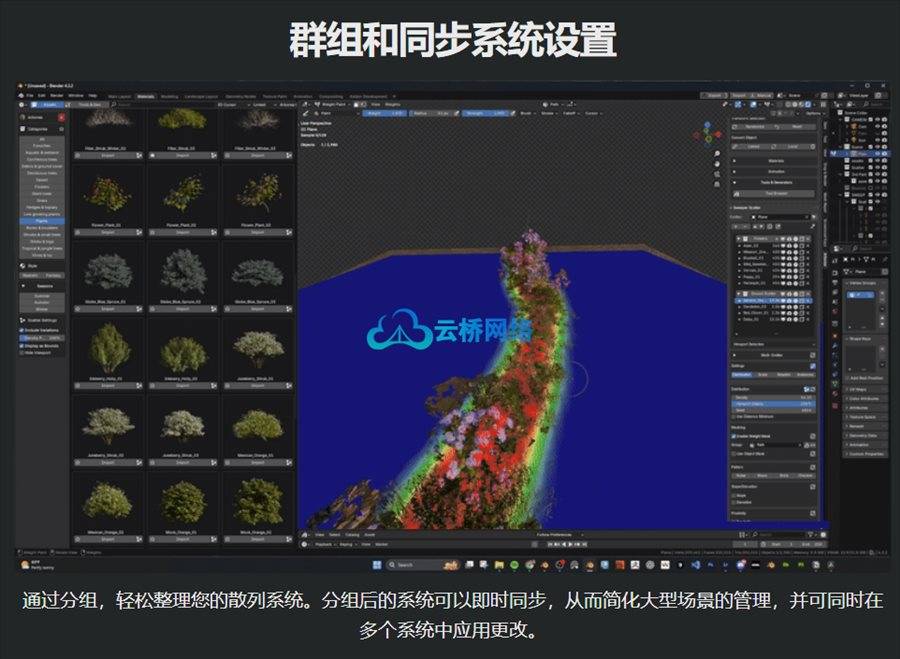Switch to the Modeling workspace tab
The width and height of the screenshot is (900, 659).
pyautogui.click(x=169, y=96)
